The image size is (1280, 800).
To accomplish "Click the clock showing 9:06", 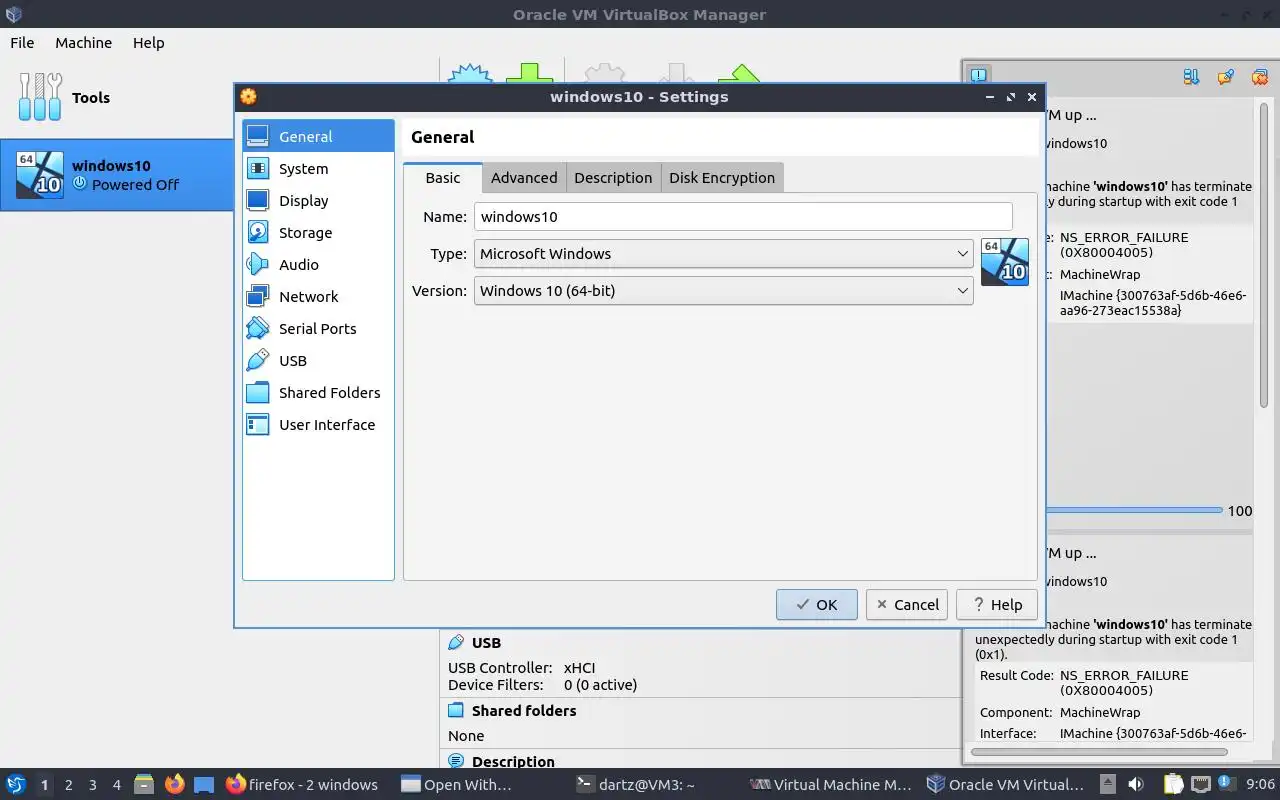I will pyautogui.click(x=1260, y=785).
